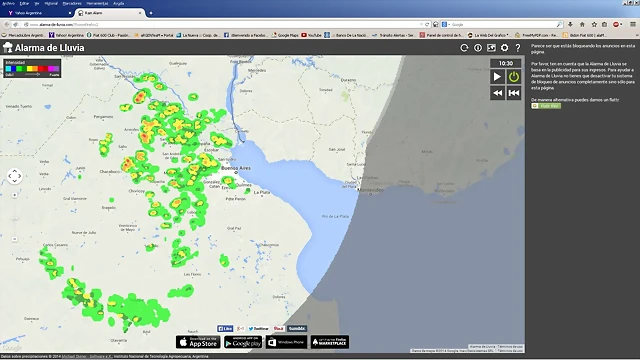Click the Flattr donation button

(546, 106)
